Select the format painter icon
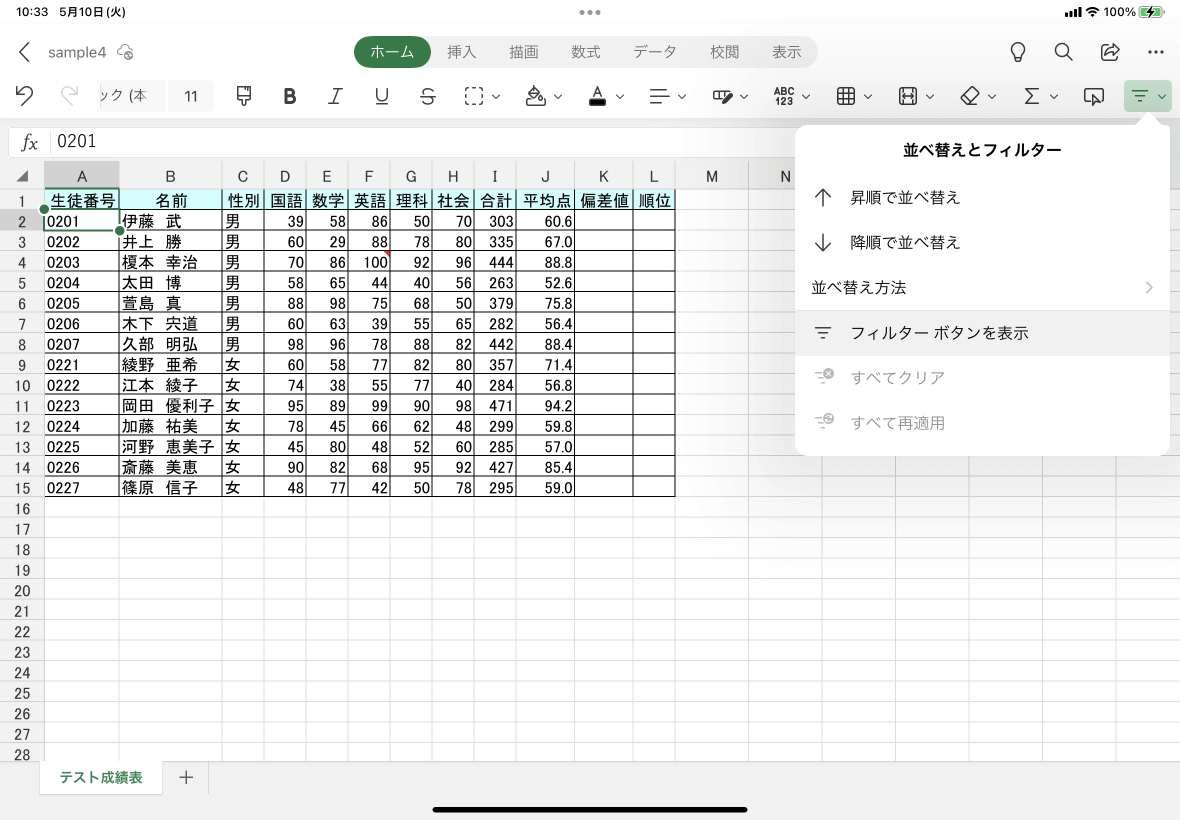The width and height of the screenshot is (1180, 820). (243, 96)
